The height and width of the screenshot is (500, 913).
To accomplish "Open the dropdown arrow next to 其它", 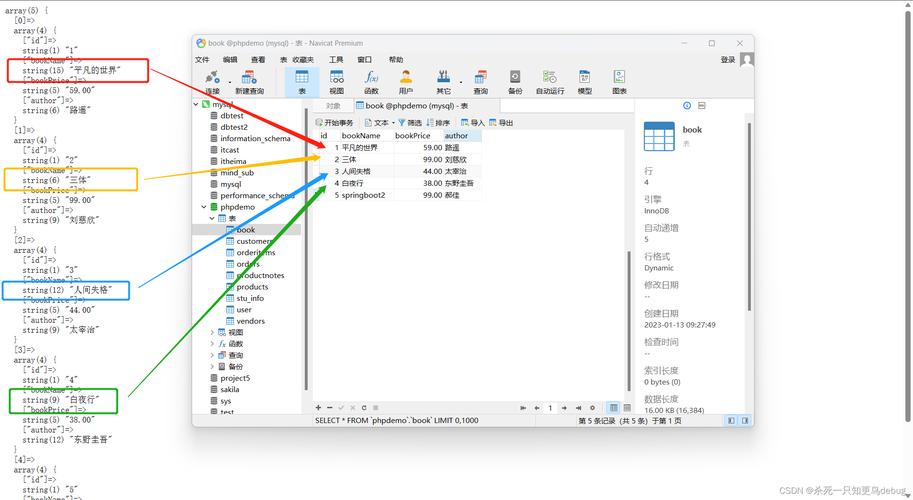I will click(461, 83).
